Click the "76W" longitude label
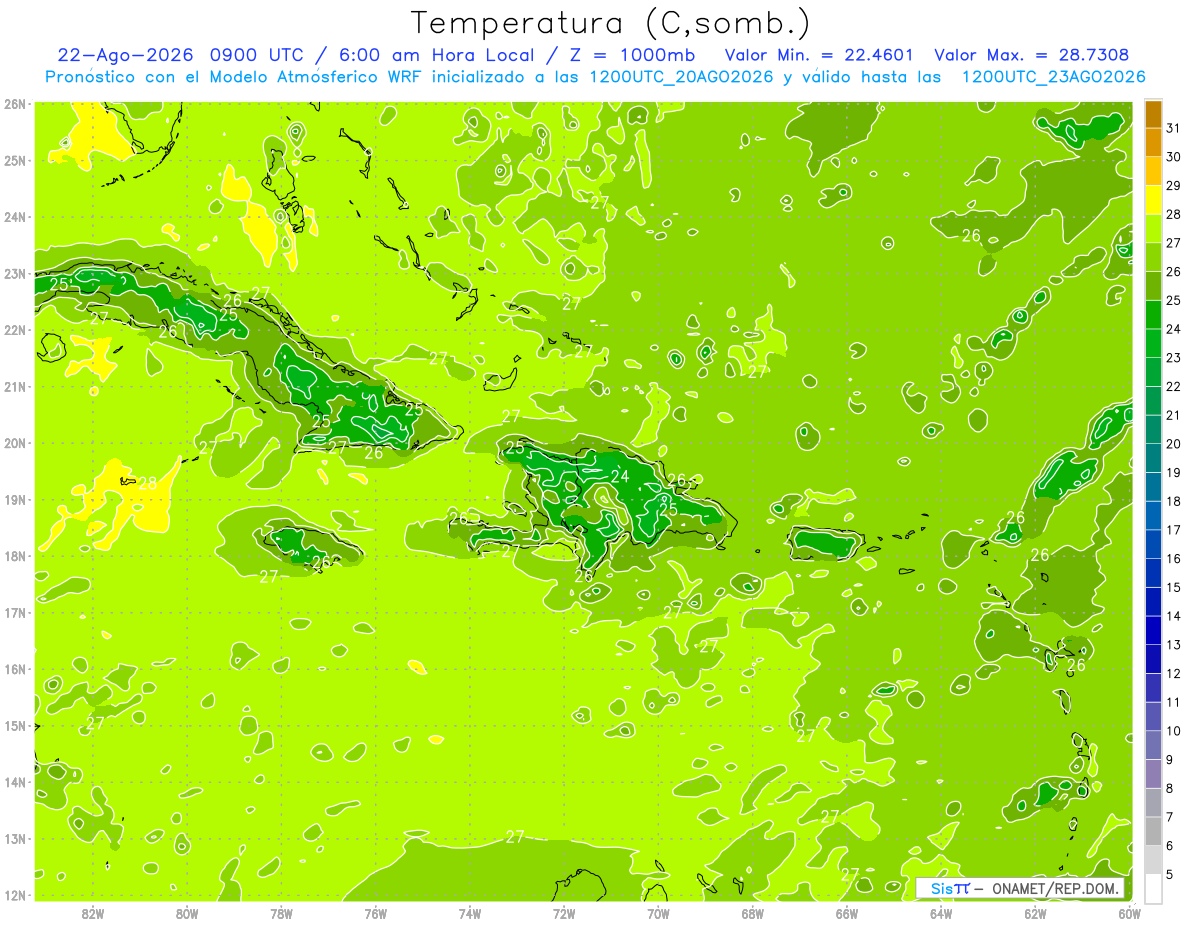 coord(375,913)
